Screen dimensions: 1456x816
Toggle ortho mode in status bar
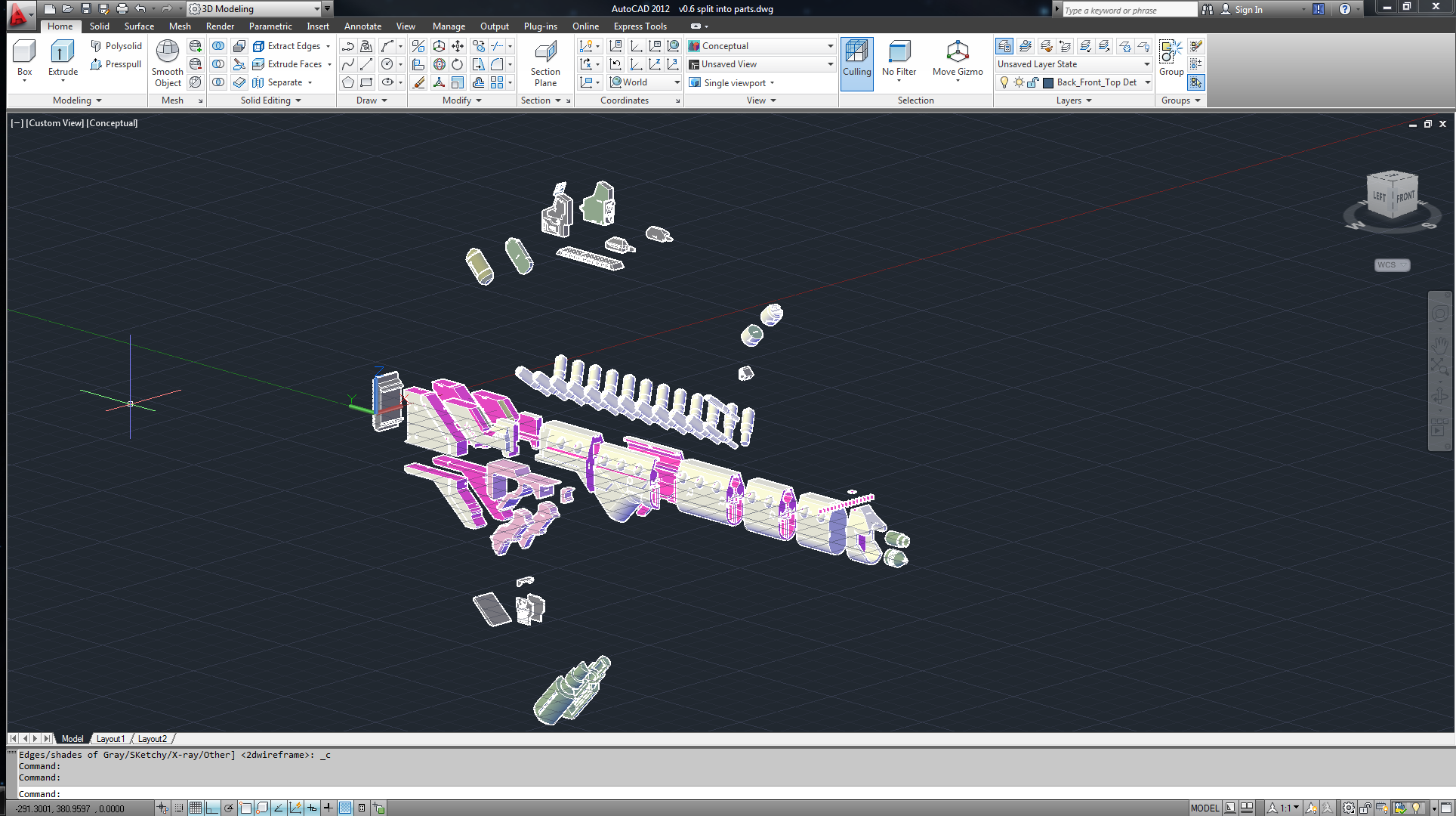coord(212,808)
